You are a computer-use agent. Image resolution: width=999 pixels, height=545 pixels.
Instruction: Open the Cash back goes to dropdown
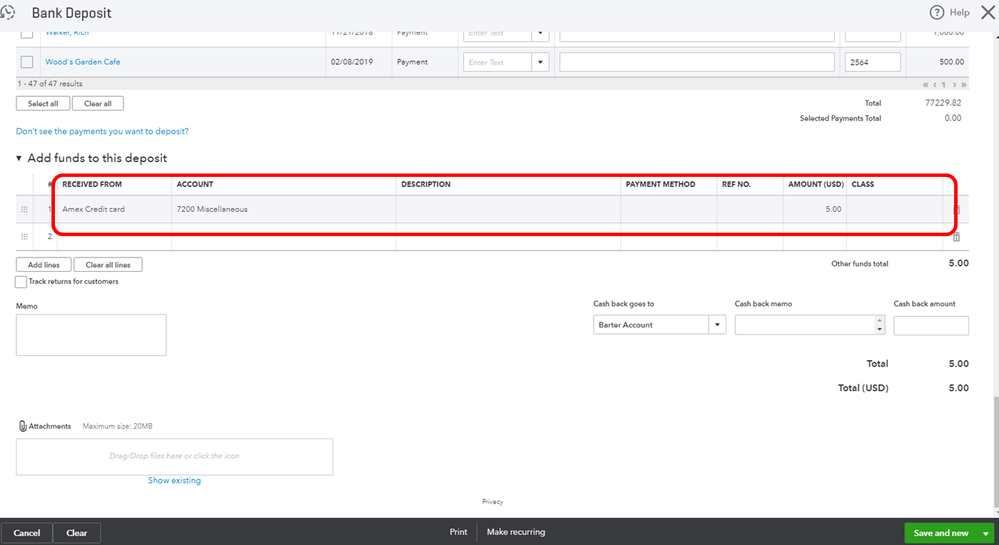click(x=717, y=325)
